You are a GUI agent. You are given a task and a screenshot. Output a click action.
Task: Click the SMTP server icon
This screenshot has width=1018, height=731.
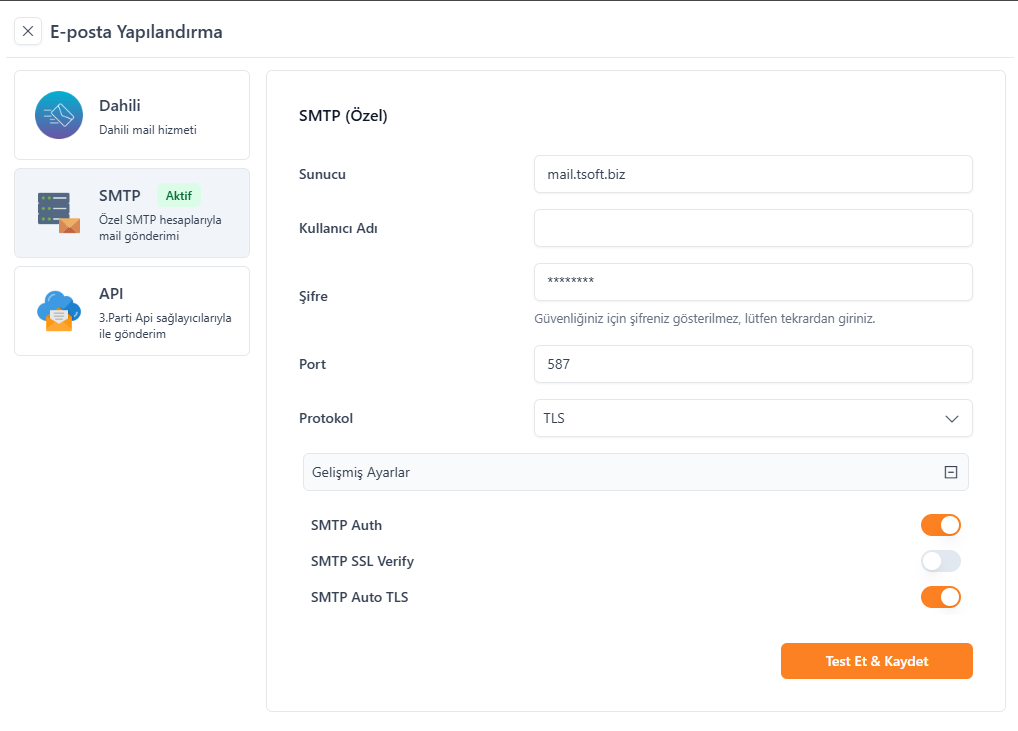59,213
